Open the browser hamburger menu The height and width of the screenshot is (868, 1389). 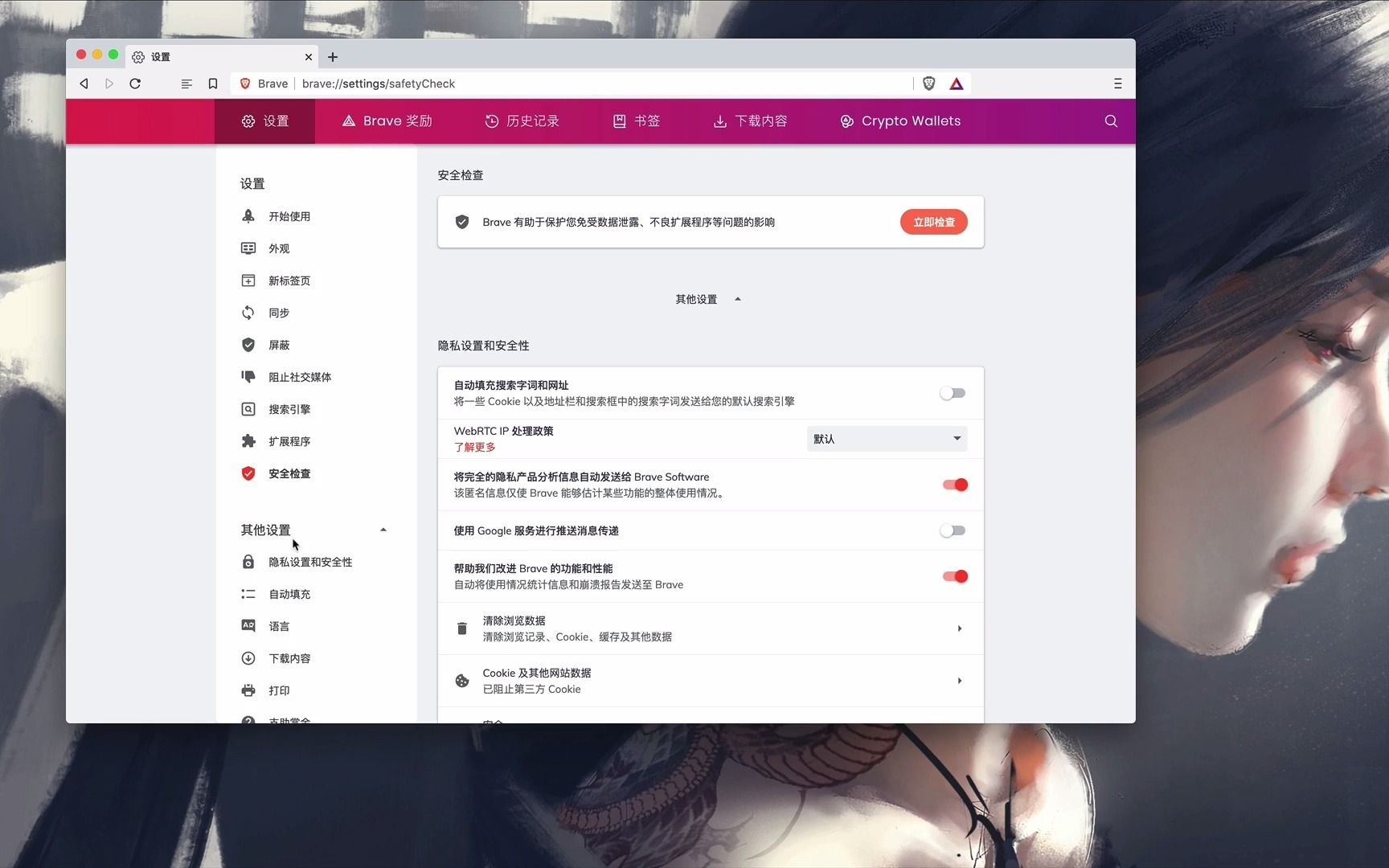1117,84
